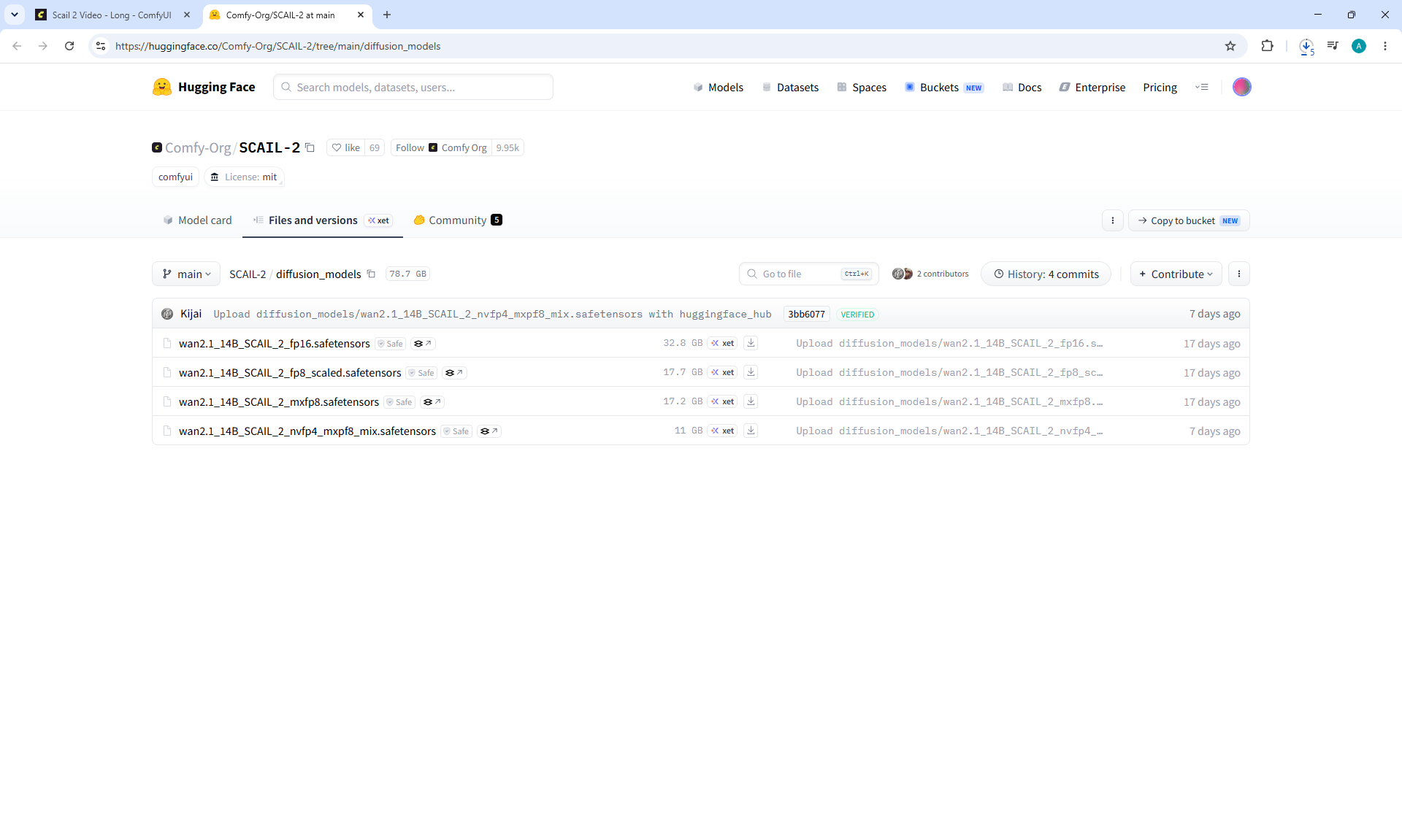The width and height of the screenshot is (1402, 840).
Task: Open the pointer details icon for fp8_scaled file
Action: point(454,373)
